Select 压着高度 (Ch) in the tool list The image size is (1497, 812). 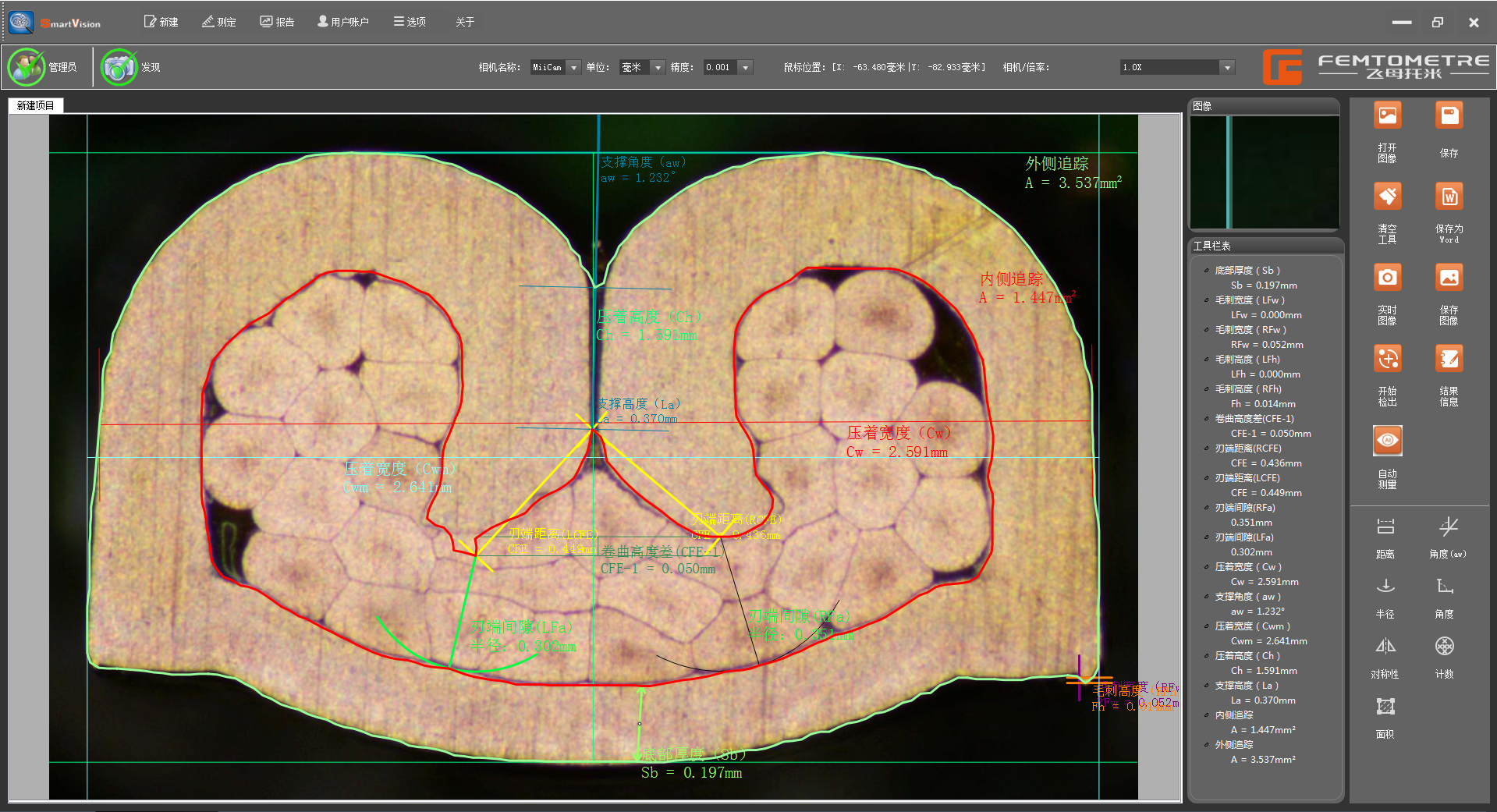[1247, 656]
